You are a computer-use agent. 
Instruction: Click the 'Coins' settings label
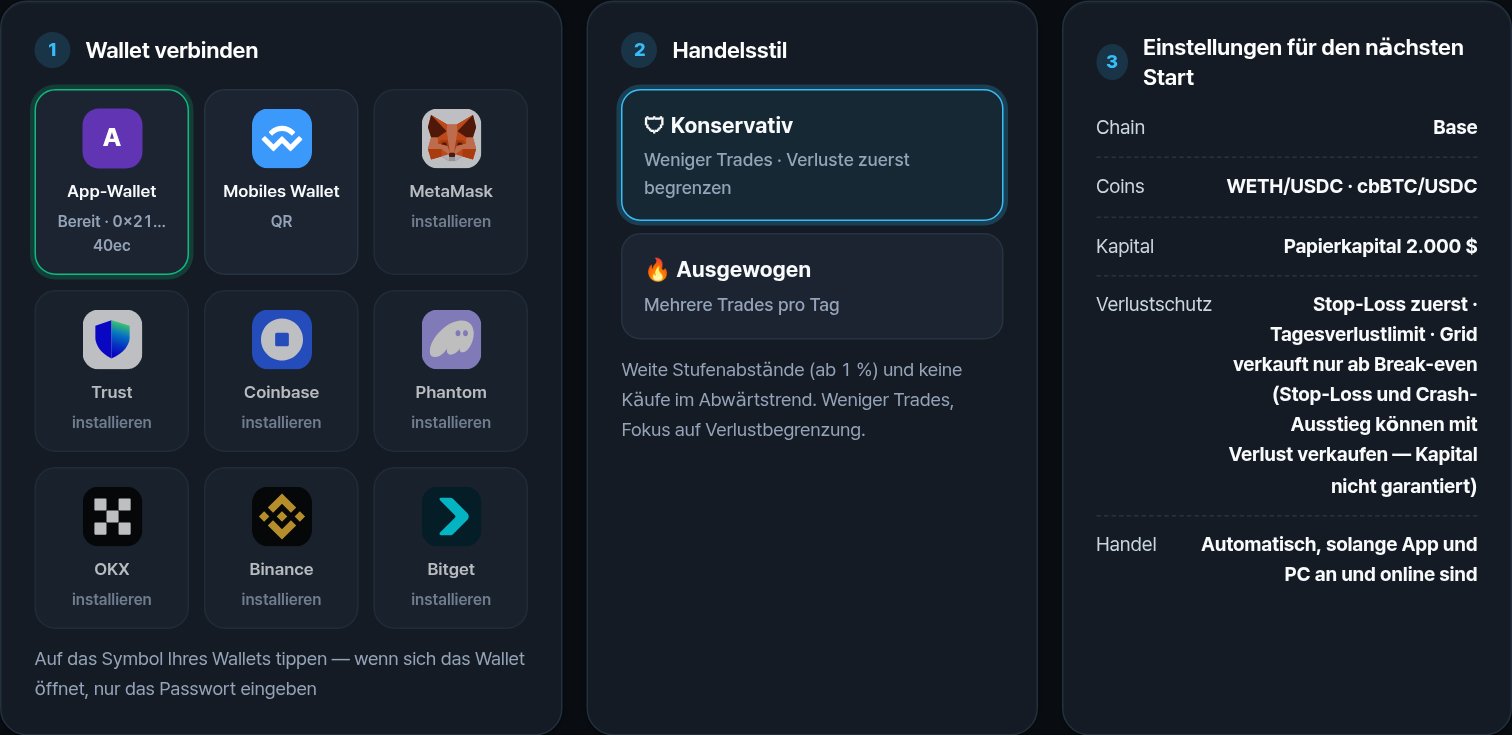pos(1120,186)
